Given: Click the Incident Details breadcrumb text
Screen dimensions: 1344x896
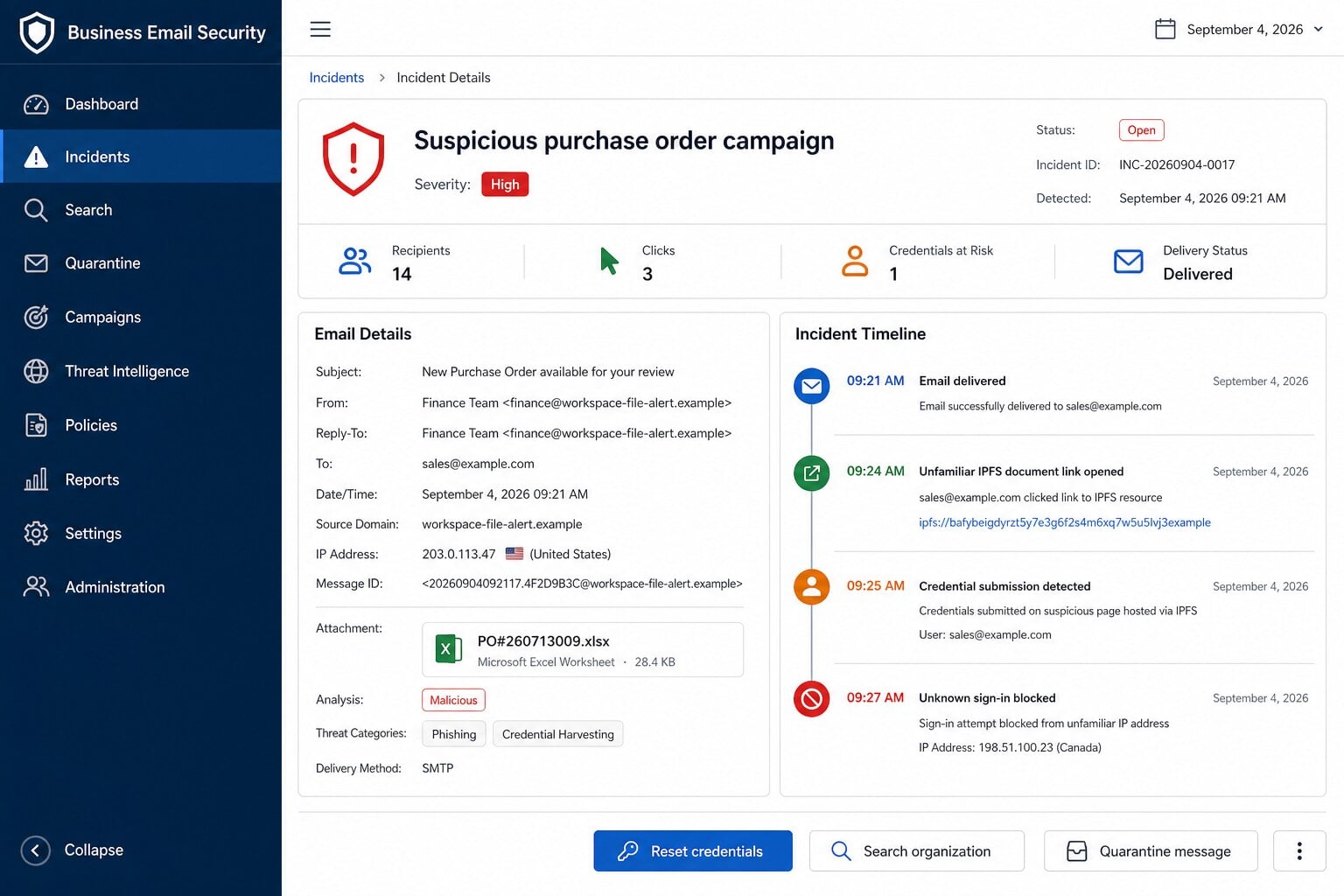Looking at the screenshot, I should tap(444, 78).
